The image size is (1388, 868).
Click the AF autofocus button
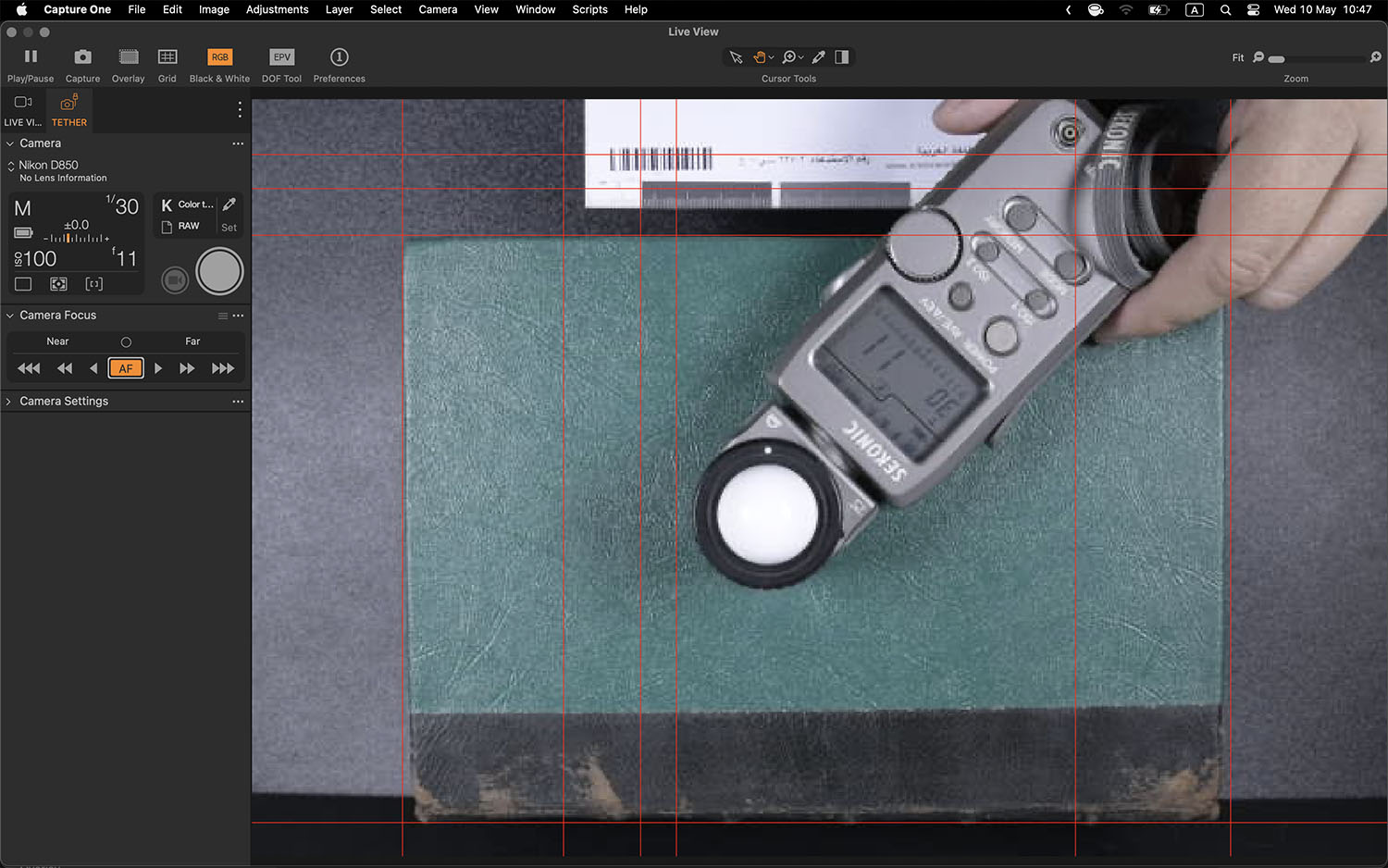pos(126,368)
